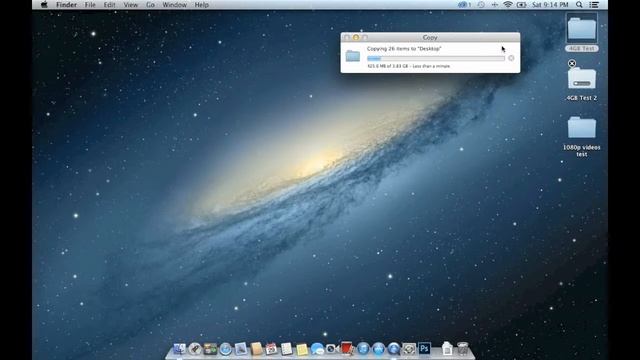Click the "4GB Test 2" folder name label
Viewport: 640px width, 360px height.
tap(582, 98)
